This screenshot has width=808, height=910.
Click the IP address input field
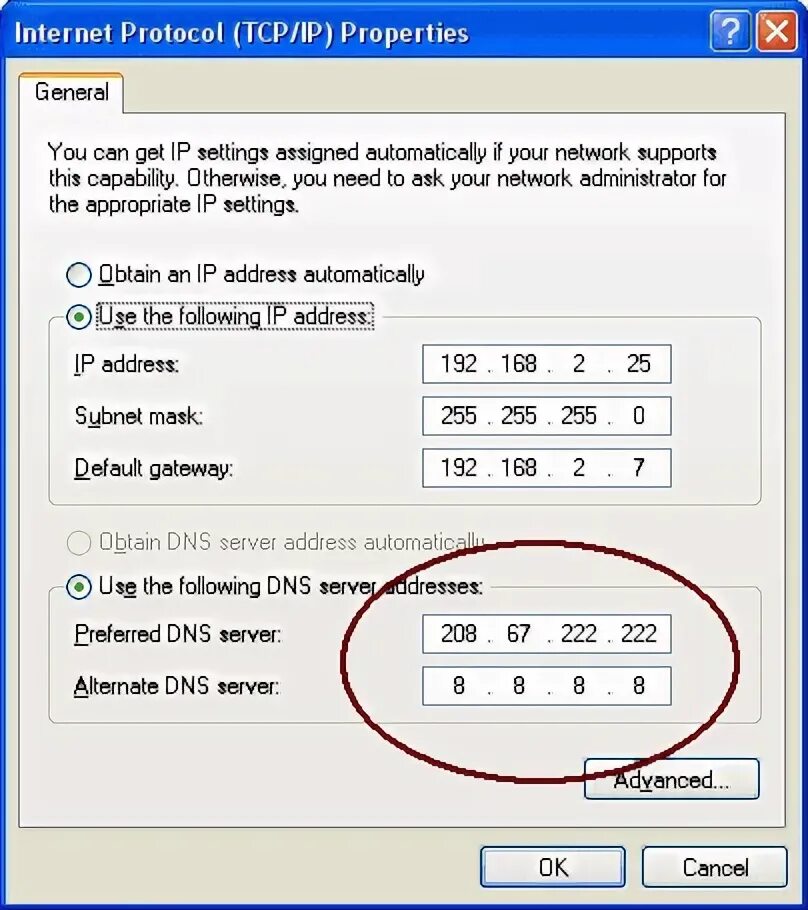pos(547,364)
